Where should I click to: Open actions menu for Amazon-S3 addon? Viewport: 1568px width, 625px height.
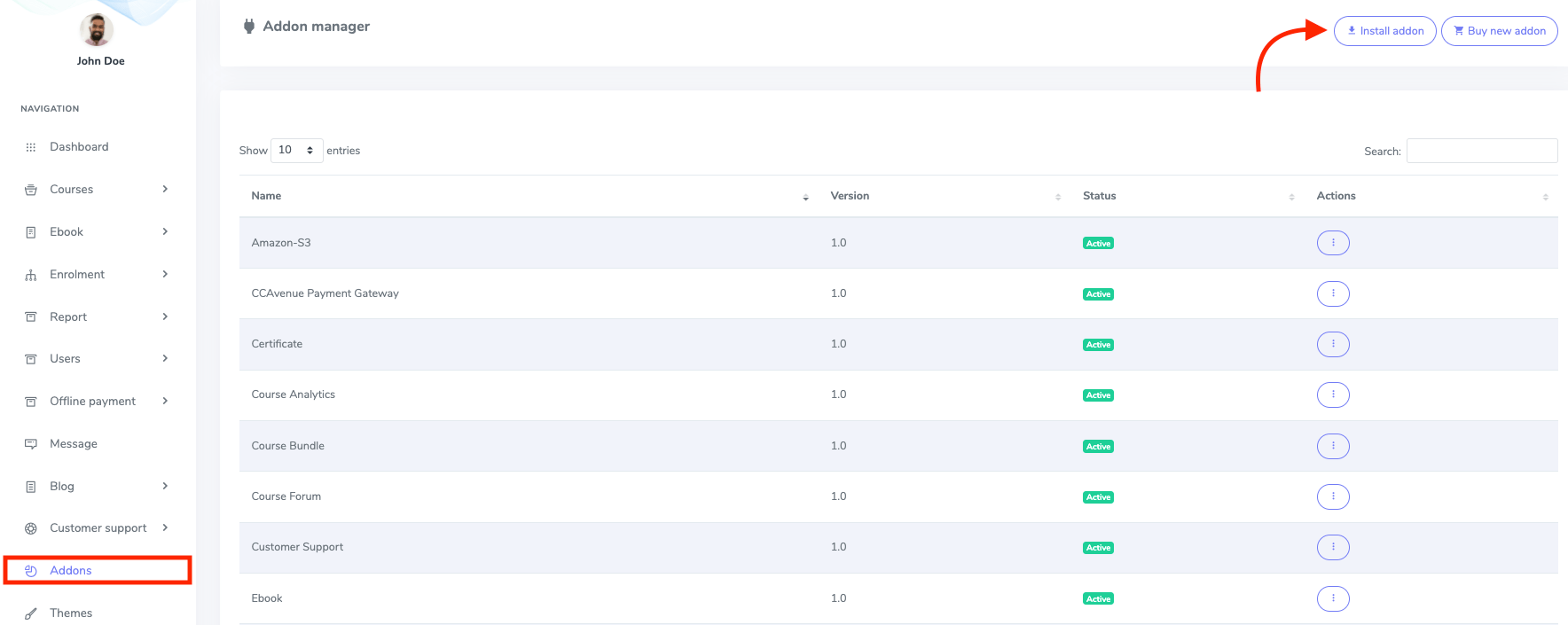(x=1332, y=243)
